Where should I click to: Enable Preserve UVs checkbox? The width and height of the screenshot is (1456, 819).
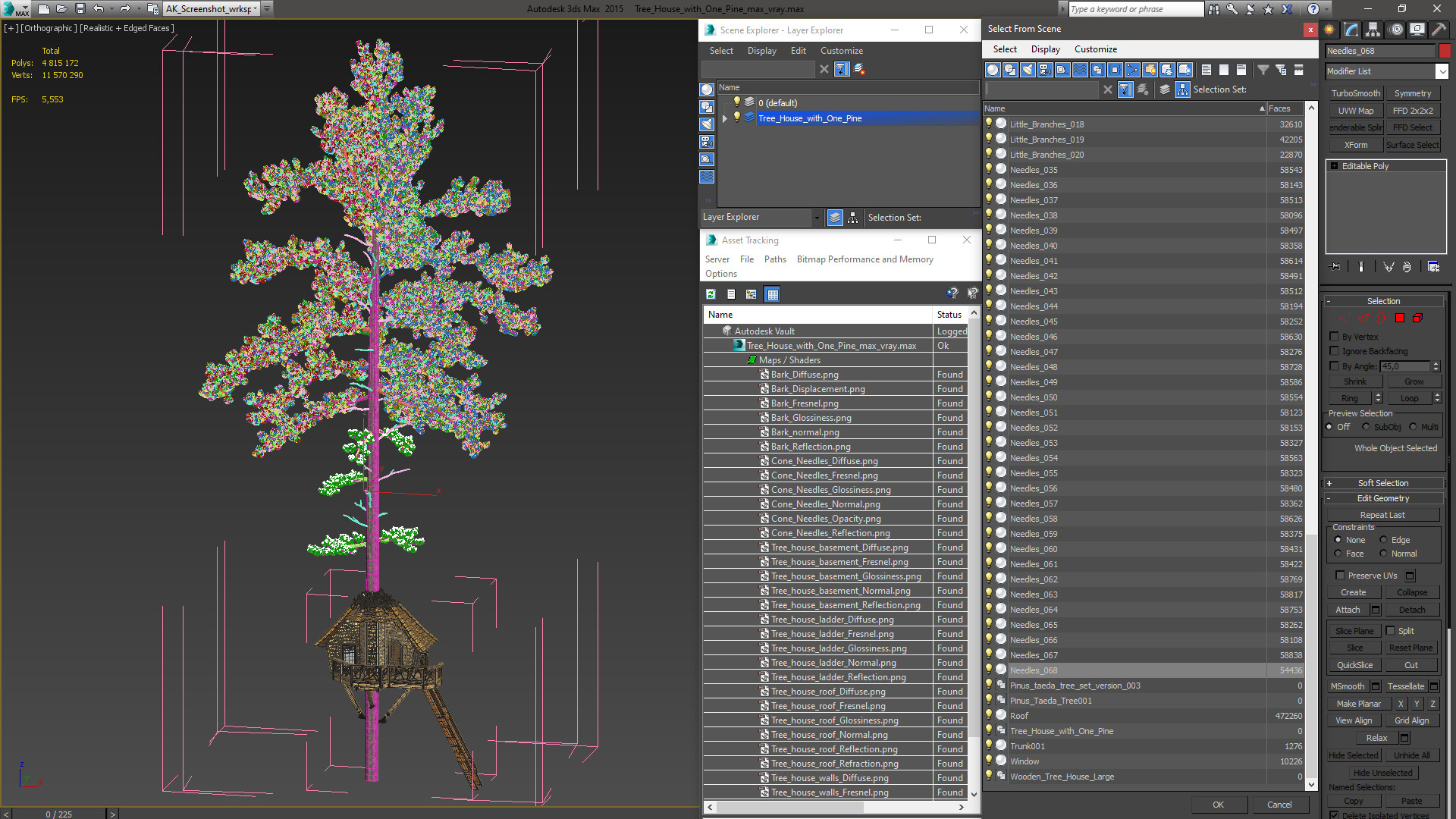pos(1340,576)
